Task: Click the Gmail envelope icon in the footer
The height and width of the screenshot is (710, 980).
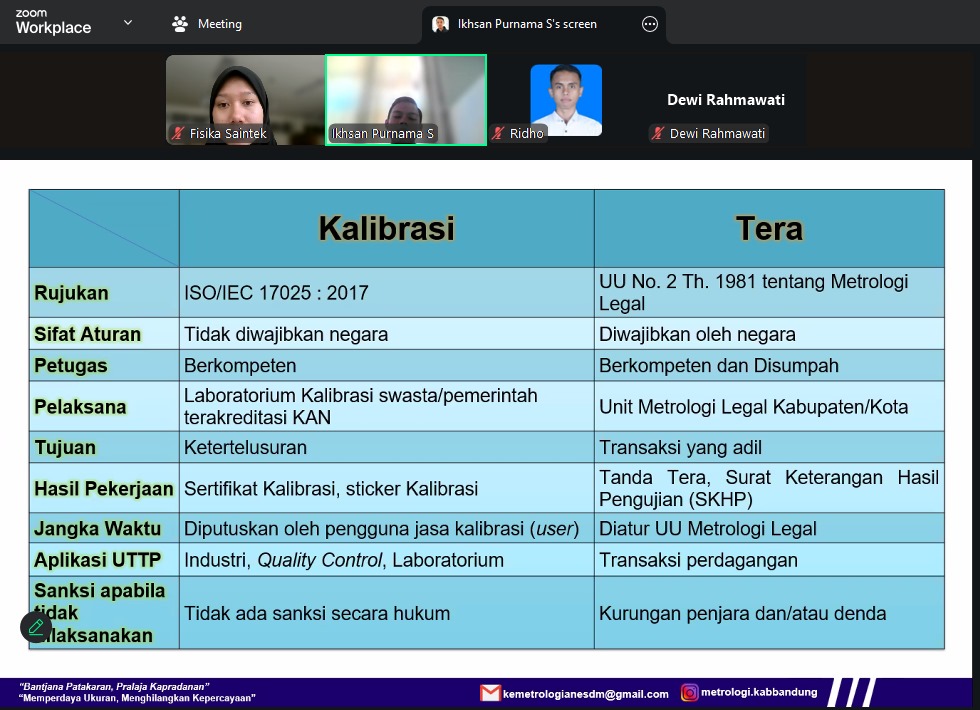Action: tap(490, 693)
